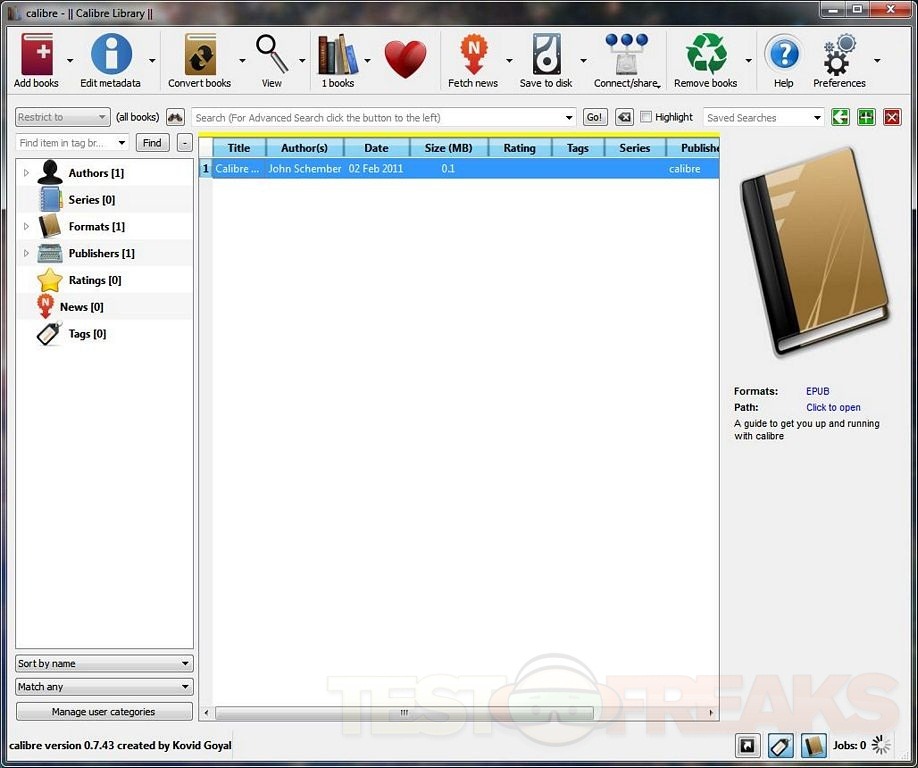Image resolution: width=918 pixels, height=768 pixels.
Task: Click the red heart donate icon
Action: (x=405, y=59)
